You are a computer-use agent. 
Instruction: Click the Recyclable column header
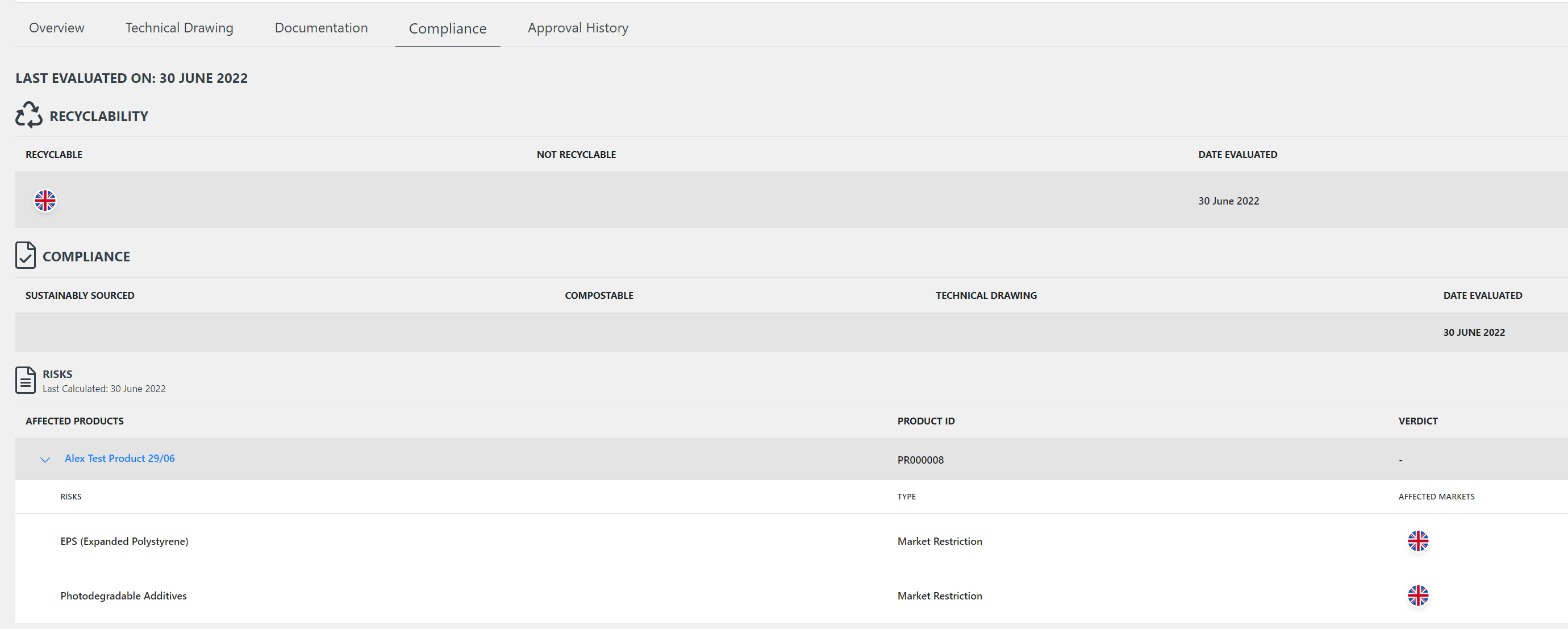pos(53,155)
